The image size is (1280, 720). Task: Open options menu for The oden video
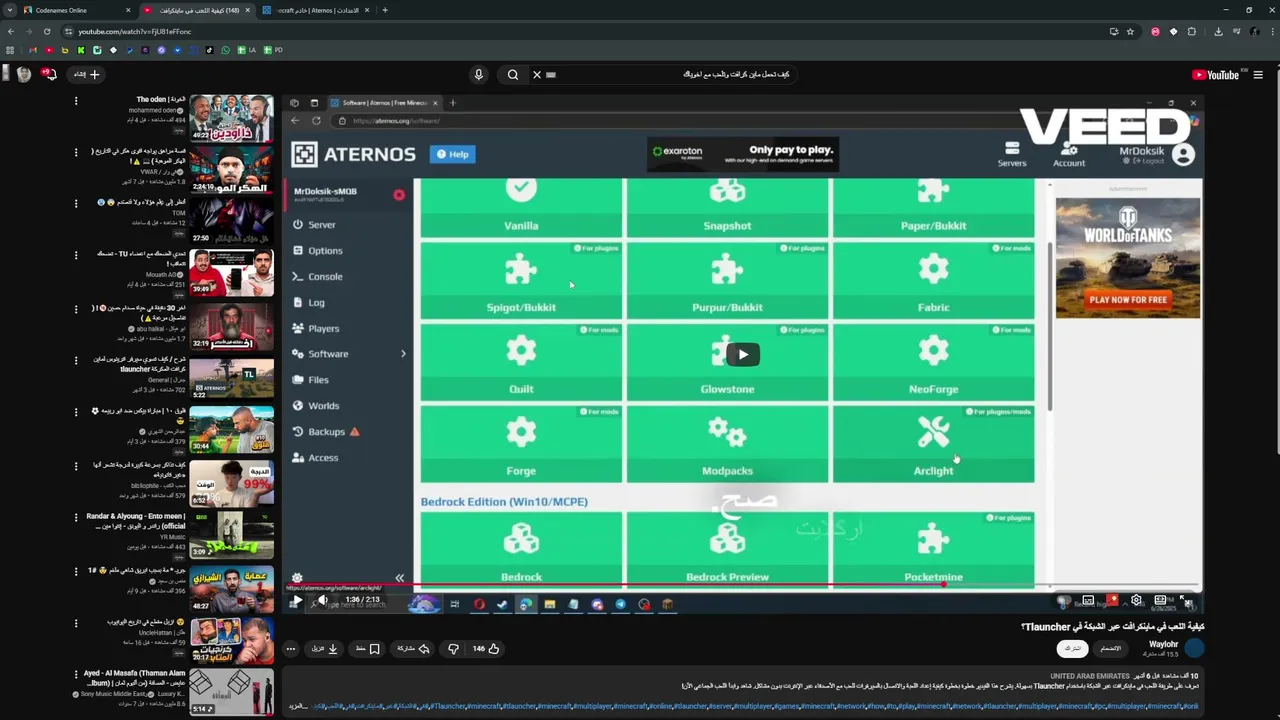click(x=75, y=101)
